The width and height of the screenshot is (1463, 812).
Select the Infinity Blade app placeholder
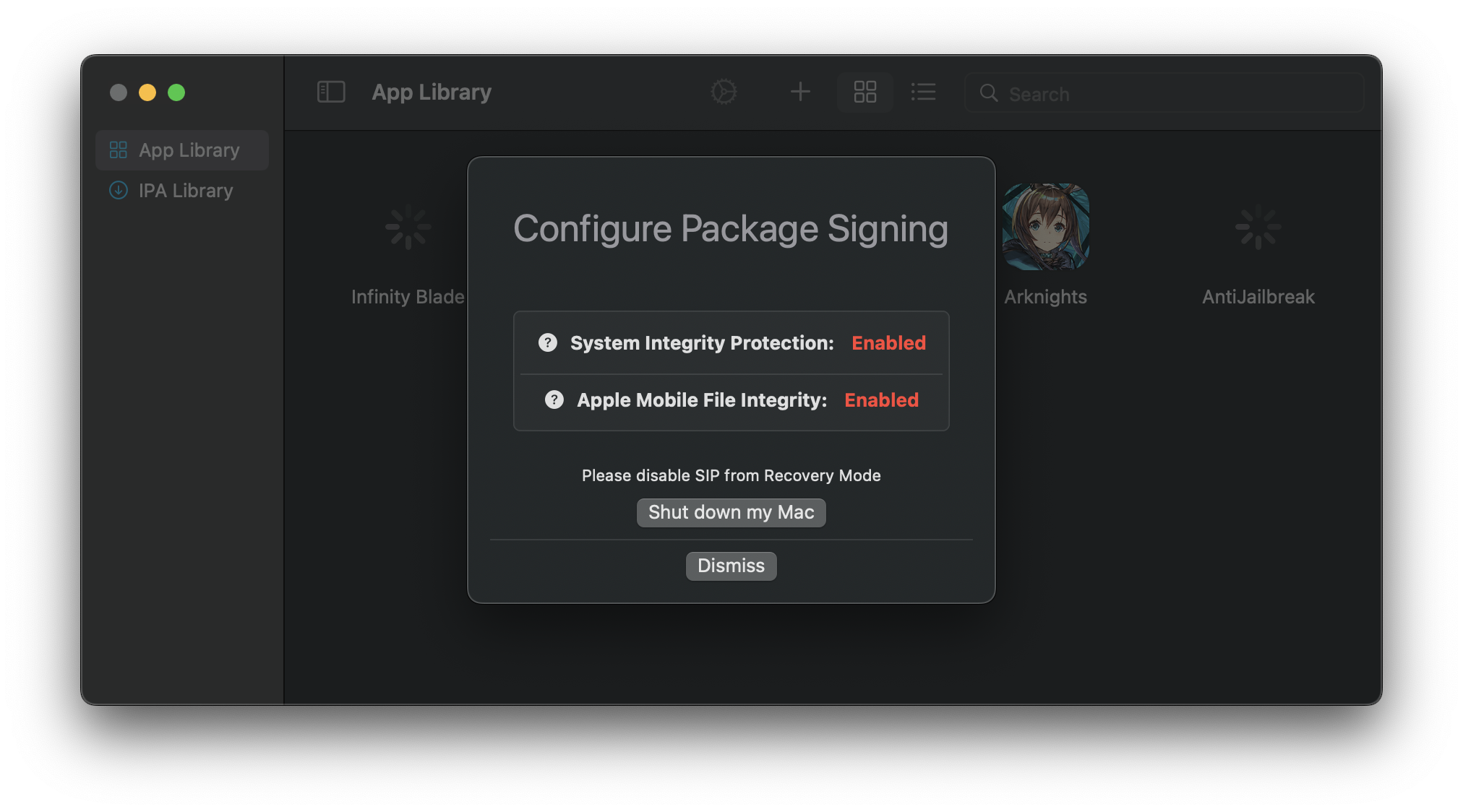[408, 227]
